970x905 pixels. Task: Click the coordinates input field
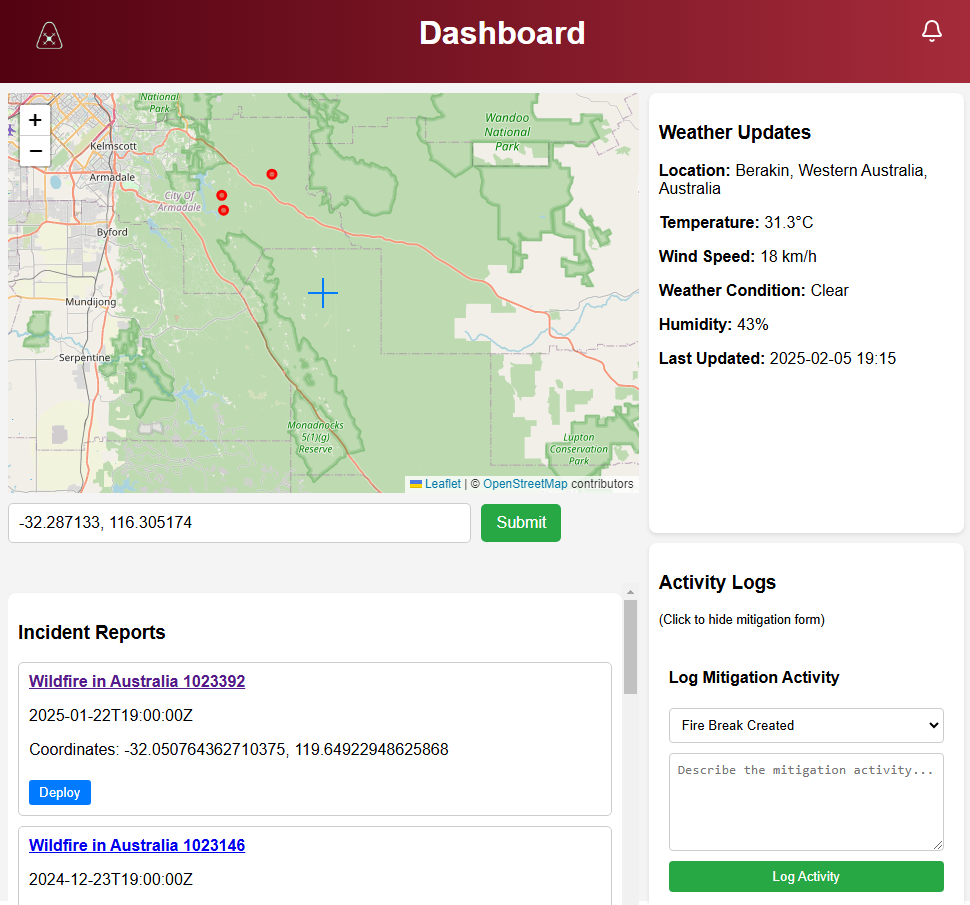[x=239, y=523]
